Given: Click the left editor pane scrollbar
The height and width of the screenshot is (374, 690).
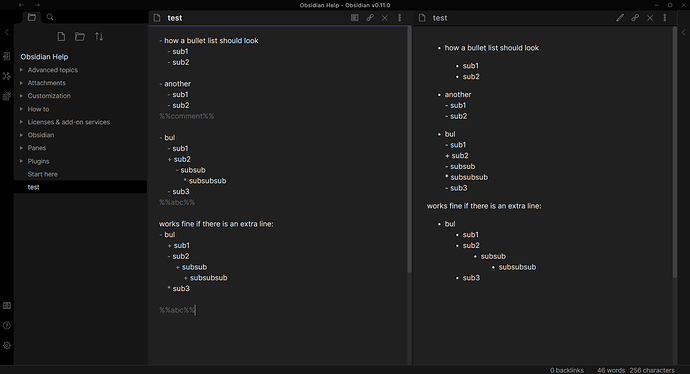Looking at the screenshot, I should point(409,150).
